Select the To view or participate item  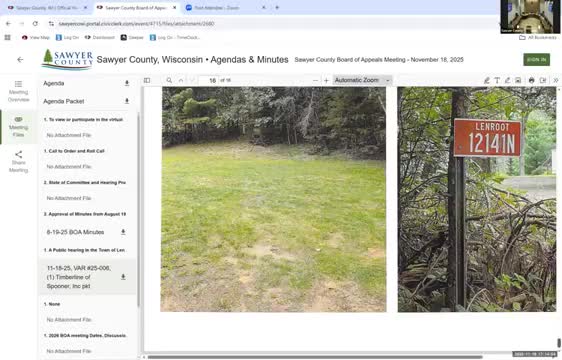tap(83, 119)
